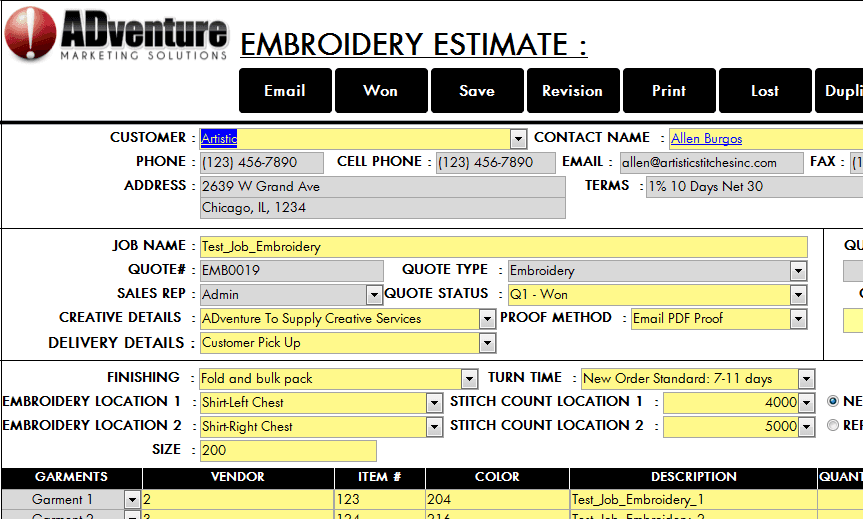Expand the Finishing dropdown

pyautogui.click(x=469, y=379)
